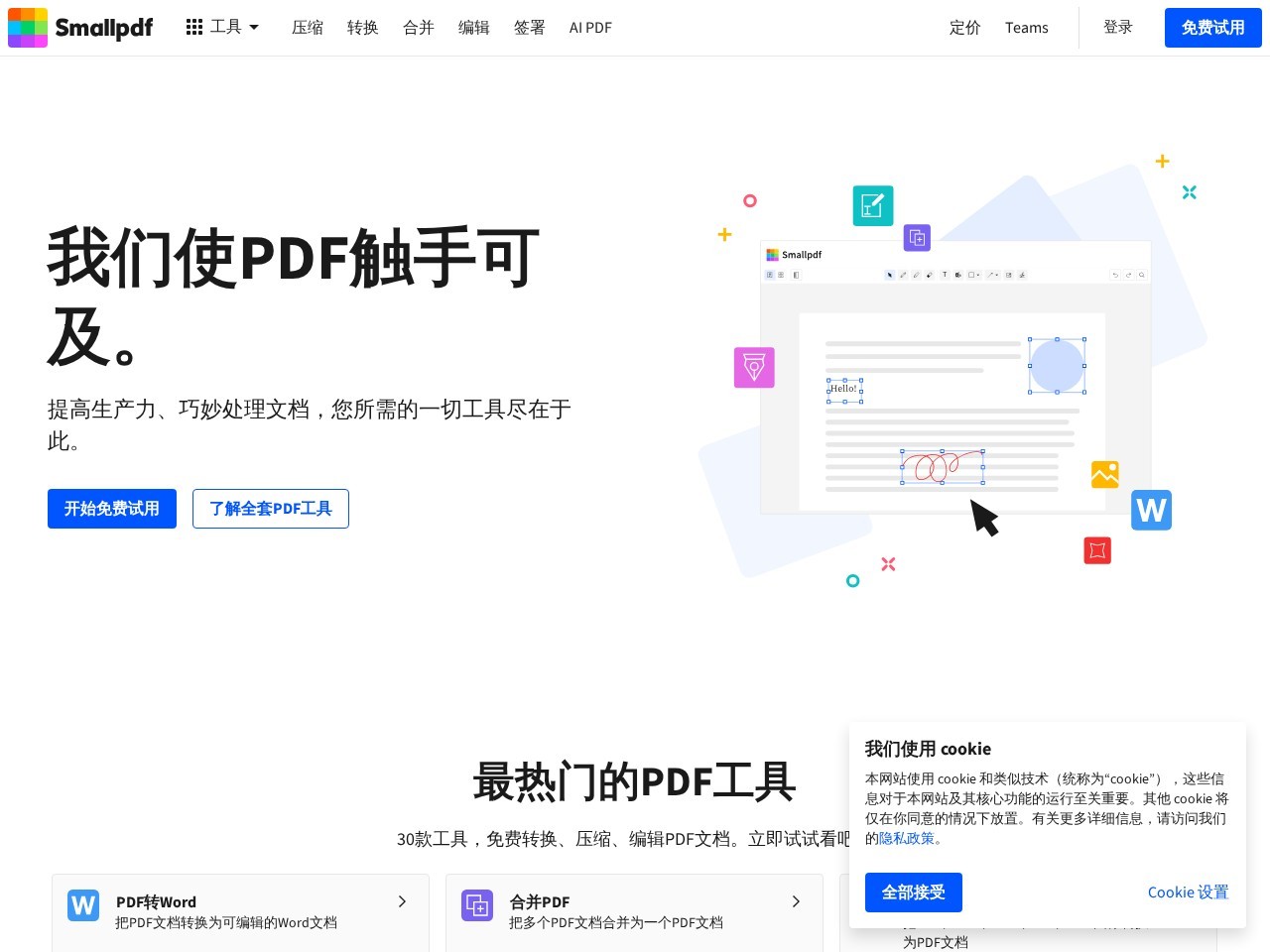Click the Smallpdf logo in header
Viewport: 1270px width, 952px height.
click(80, 28)
